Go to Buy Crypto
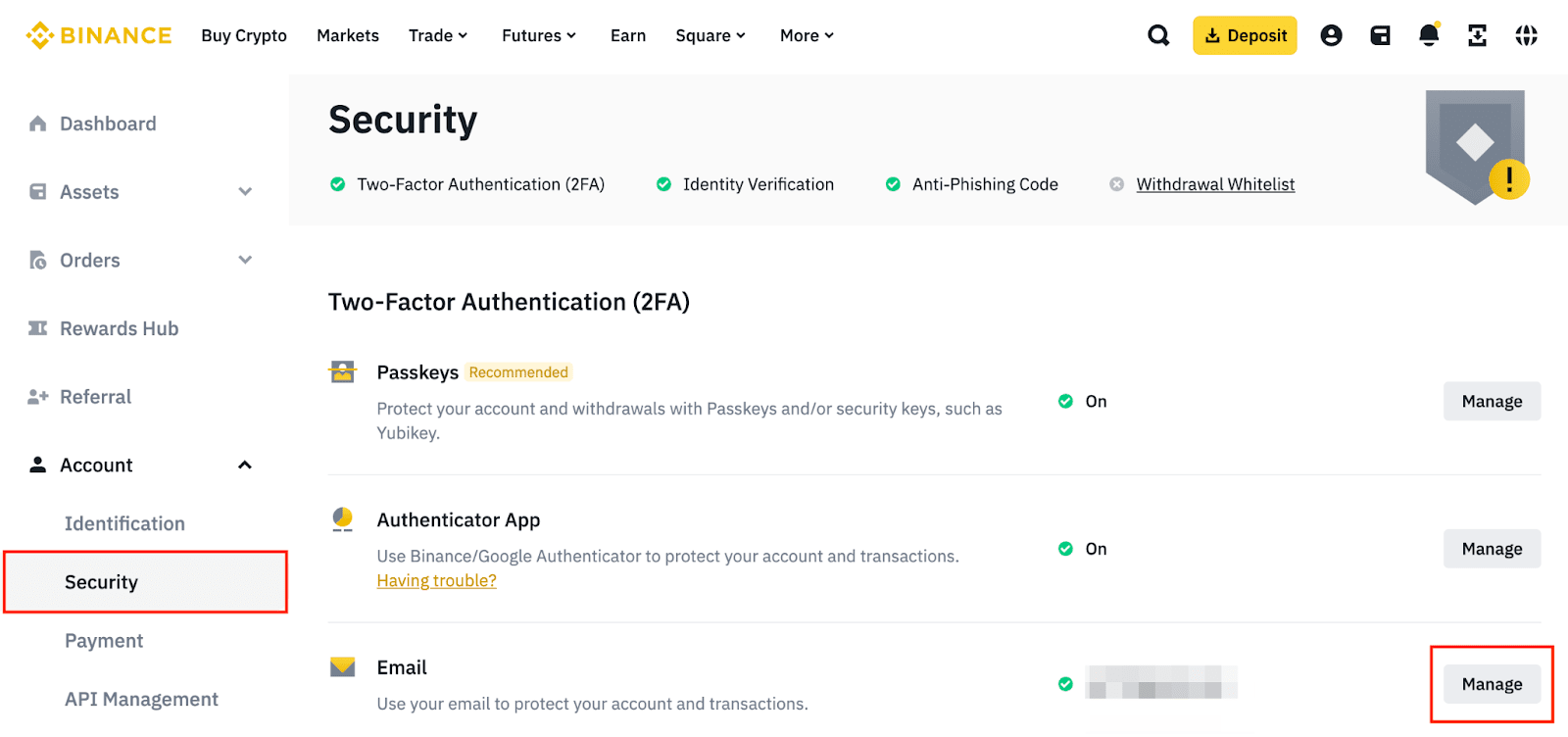 click(244, 35)
